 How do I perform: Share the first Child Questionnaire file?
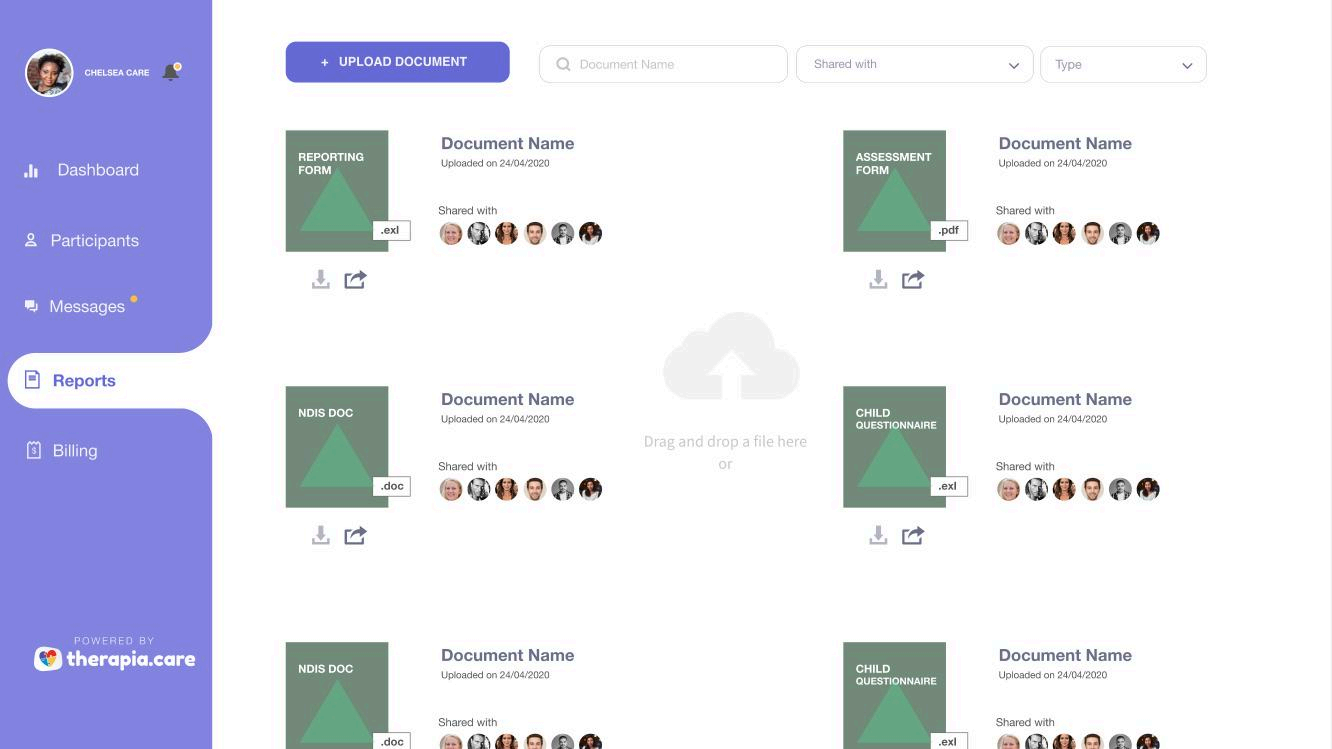(x=913, y=536)
